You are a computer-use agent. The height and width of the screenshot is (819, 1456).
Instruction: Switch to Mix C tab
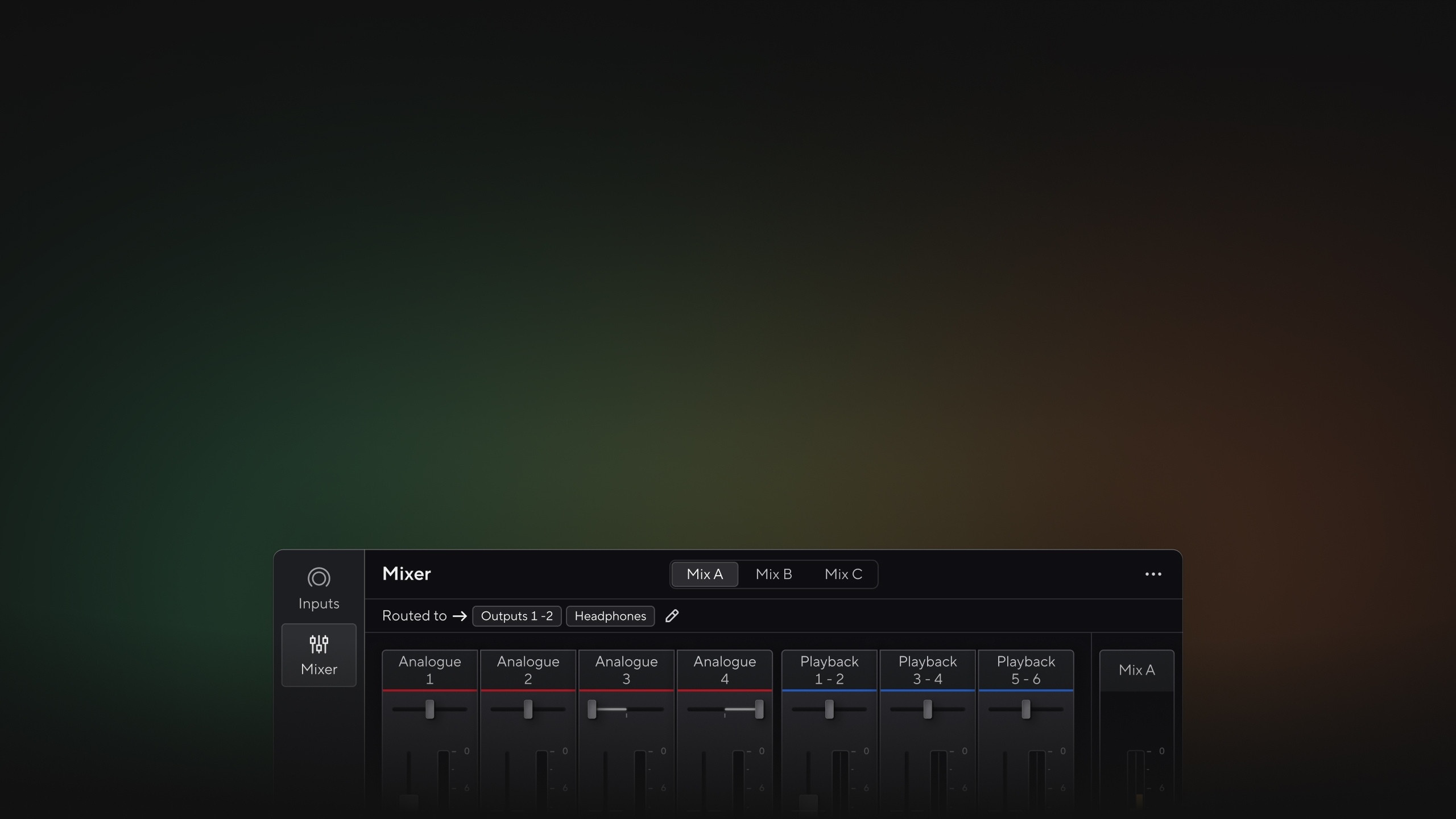tap(843, 574)
